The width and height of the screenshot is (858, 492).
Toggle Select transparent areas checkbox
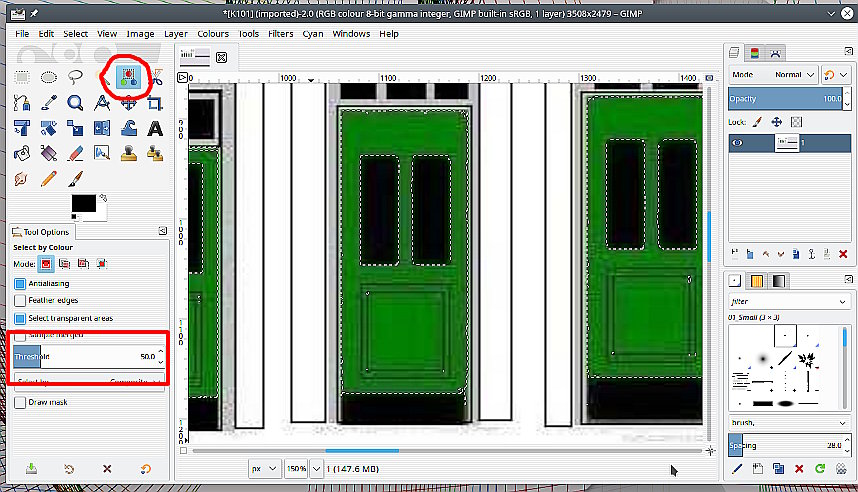tap(20, 318)
